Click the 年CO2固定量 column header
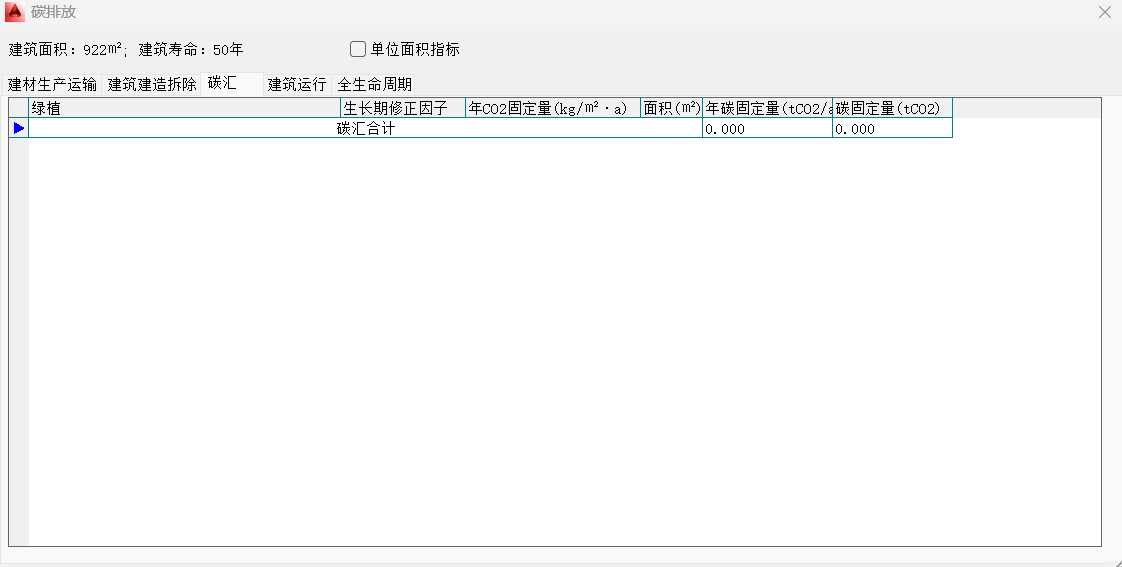The width and height of the screenshot is (1122, 567). [x=553, y=108]
